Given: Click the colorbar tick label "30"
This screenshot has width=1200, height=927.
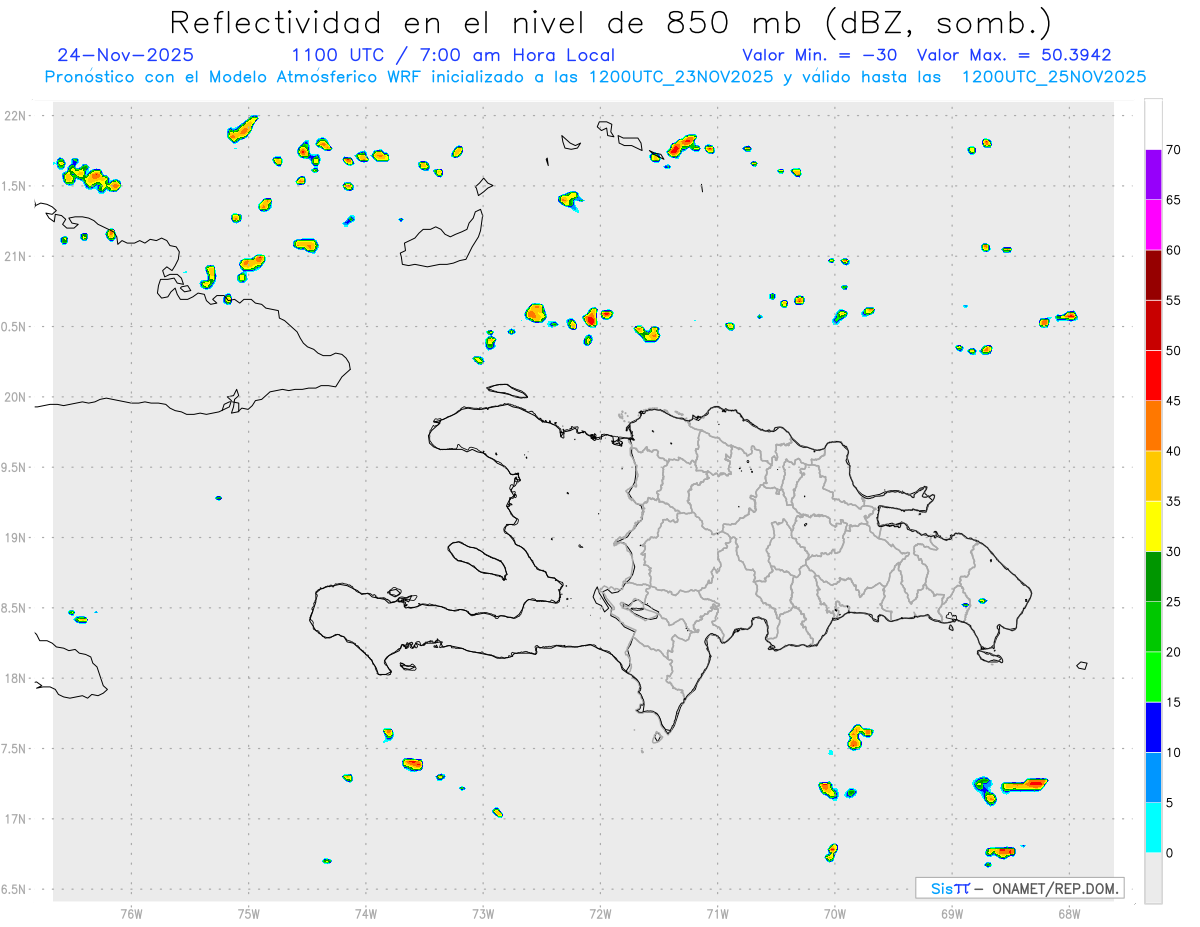Looking at the screenshot, I should click(x=1174, y=552).
